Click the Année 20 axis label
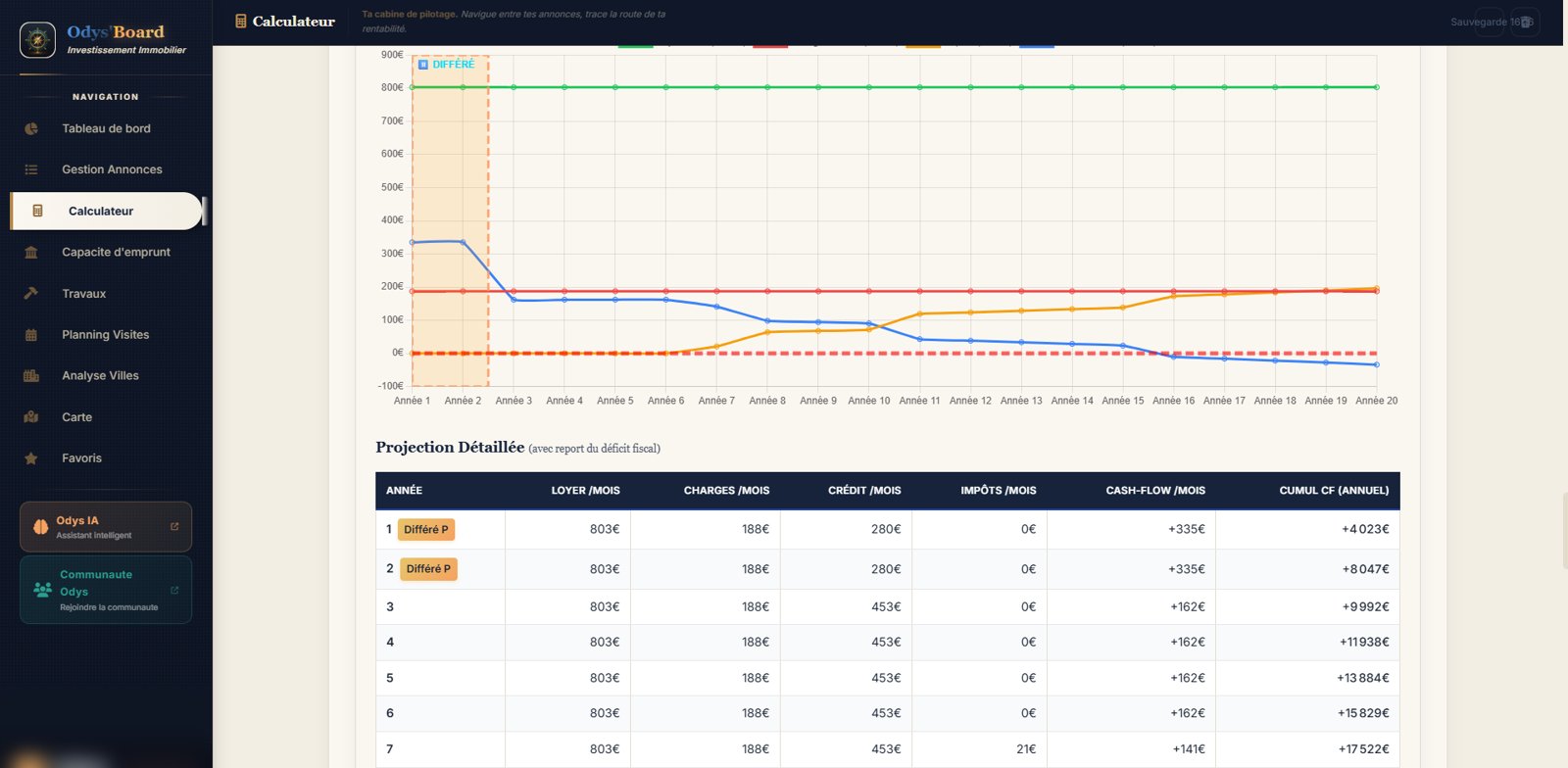Viewport: 1568px width, 768px height. pyautogui.click(x=1376, y=401)
